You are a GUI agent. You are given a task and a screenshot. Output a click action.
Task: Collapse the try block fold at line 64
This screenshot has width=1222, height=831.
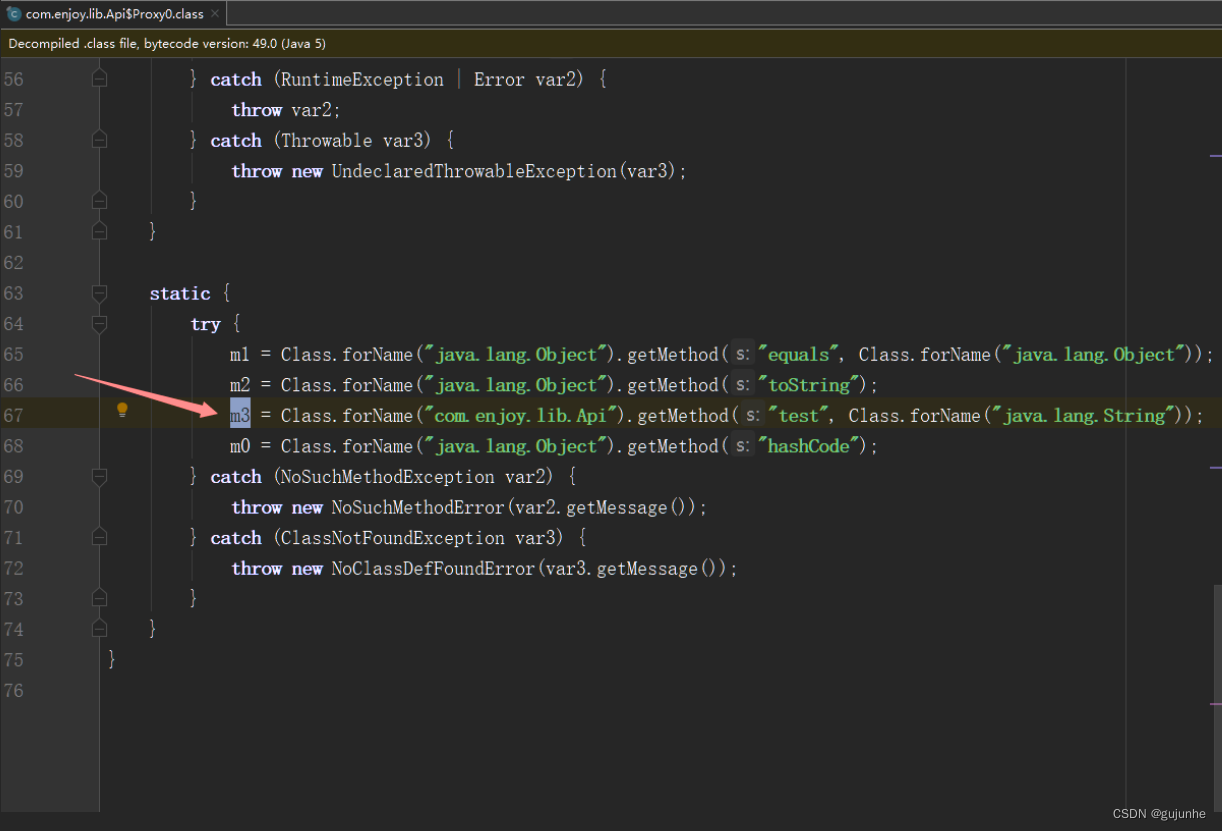99,324
